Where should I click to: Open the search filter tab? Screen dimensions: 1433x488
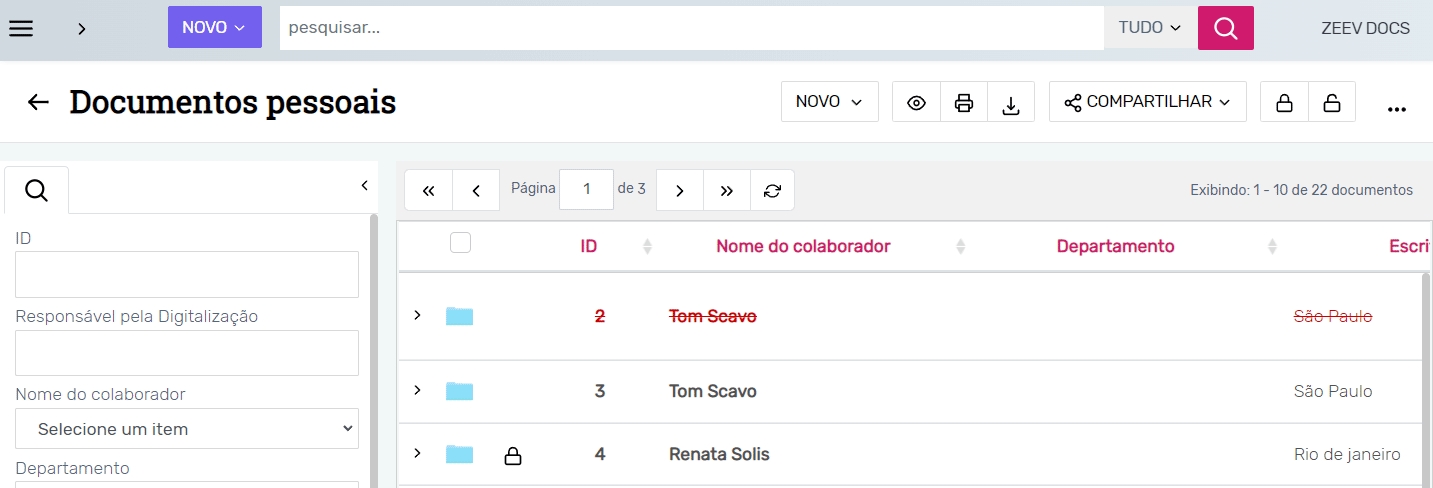click(x=37, y=190)
